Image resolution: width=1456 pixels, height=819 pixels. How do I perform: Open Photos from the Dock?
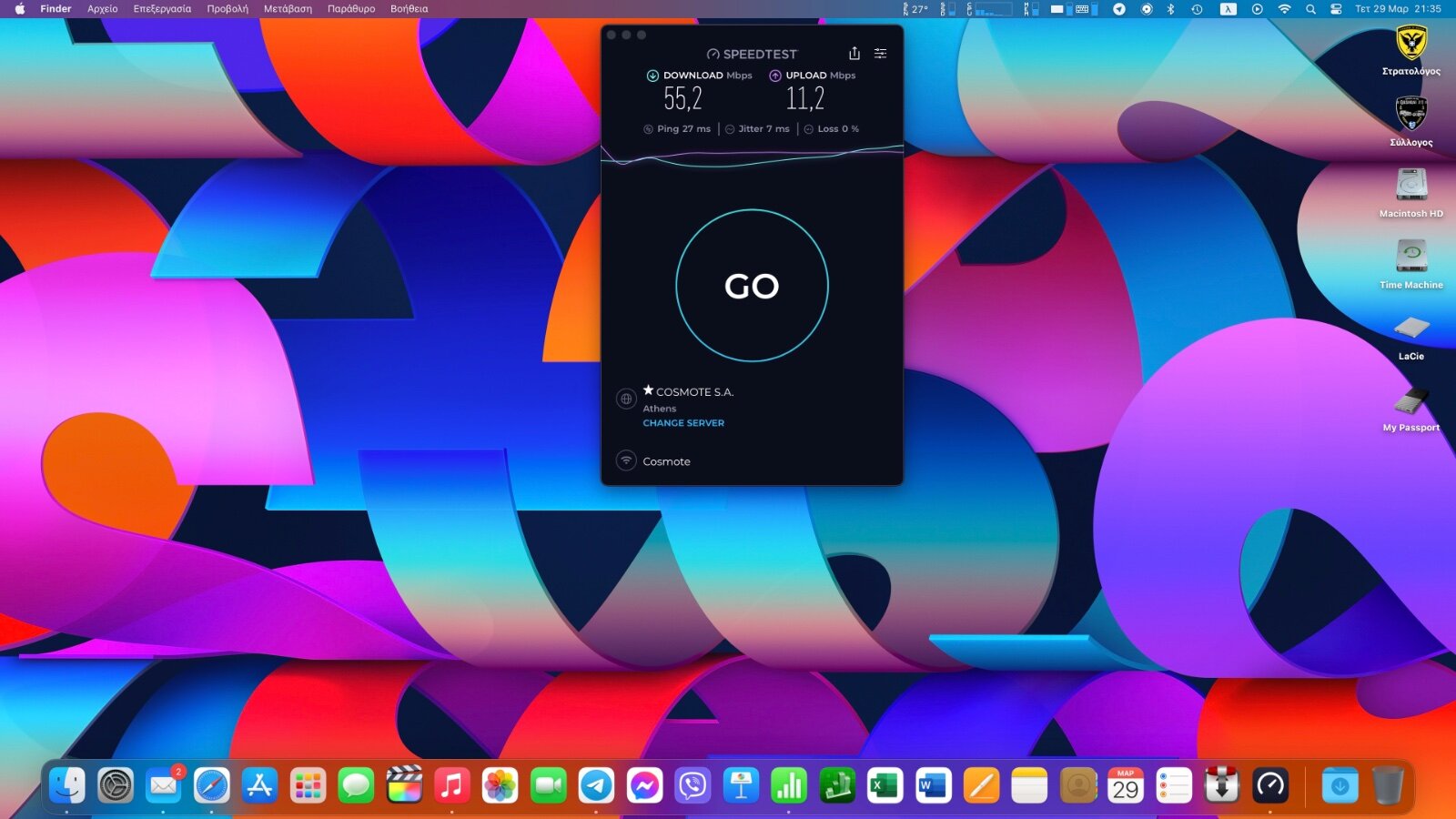click(x=500, y=784)
